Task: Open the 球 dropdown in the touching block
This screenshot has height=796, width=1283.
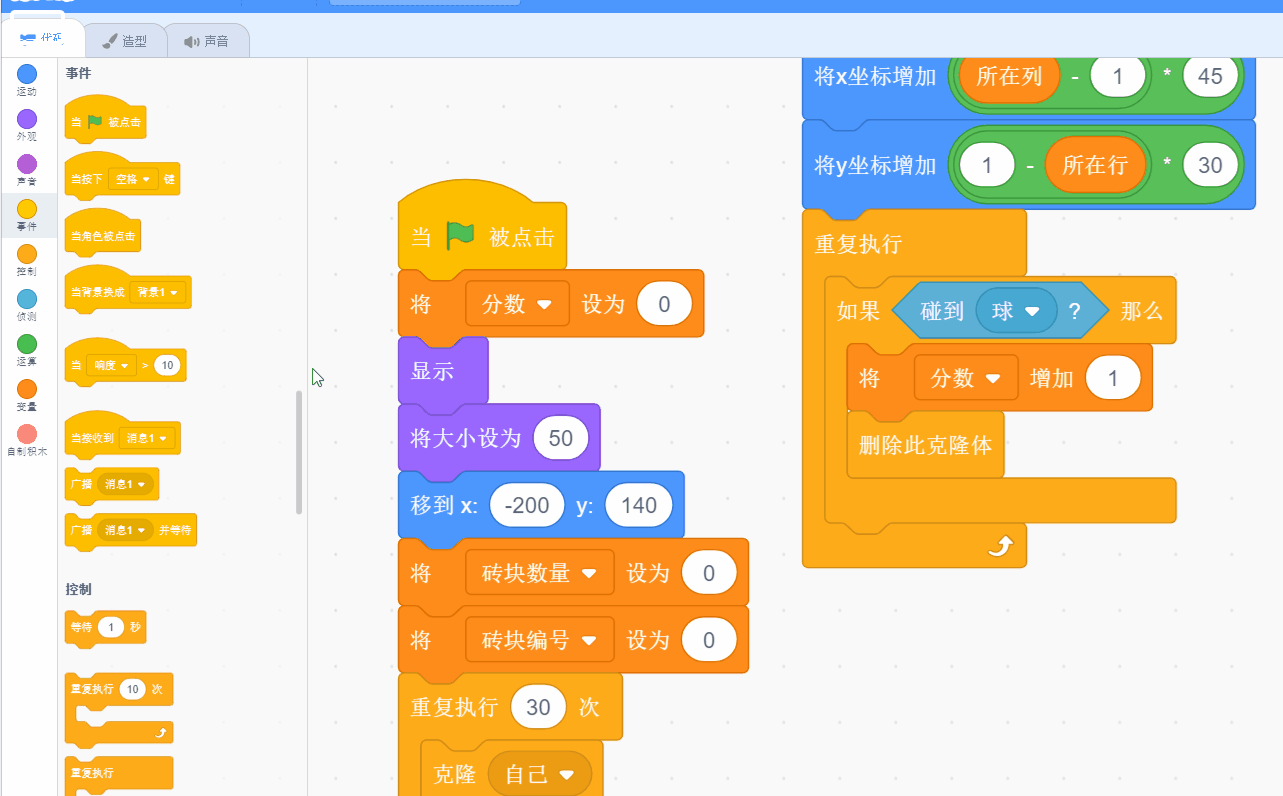Action: (x=1016, y=310)
